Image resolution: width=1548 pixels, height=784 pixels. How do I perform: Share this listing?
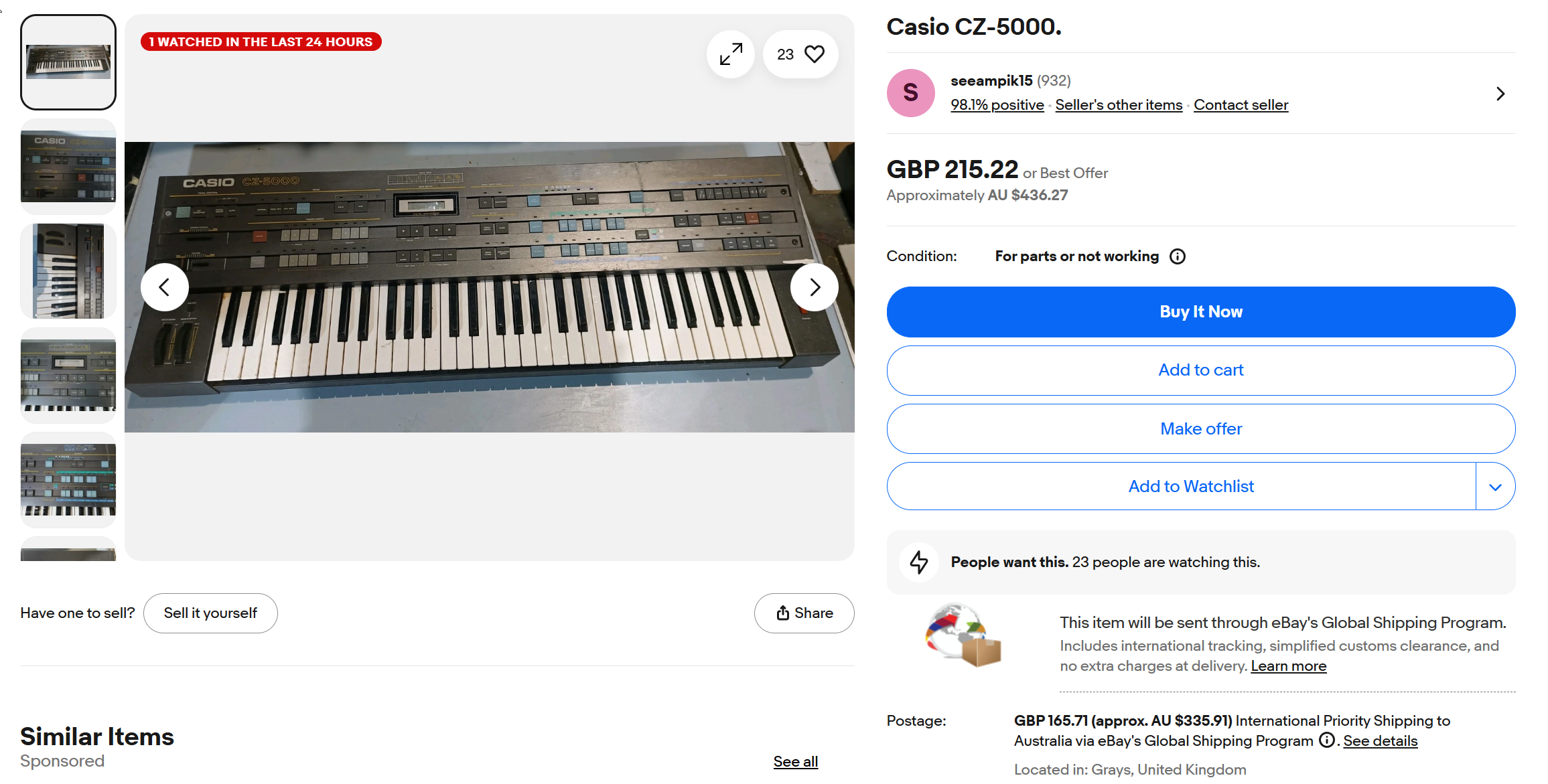[x=804, y=613]
